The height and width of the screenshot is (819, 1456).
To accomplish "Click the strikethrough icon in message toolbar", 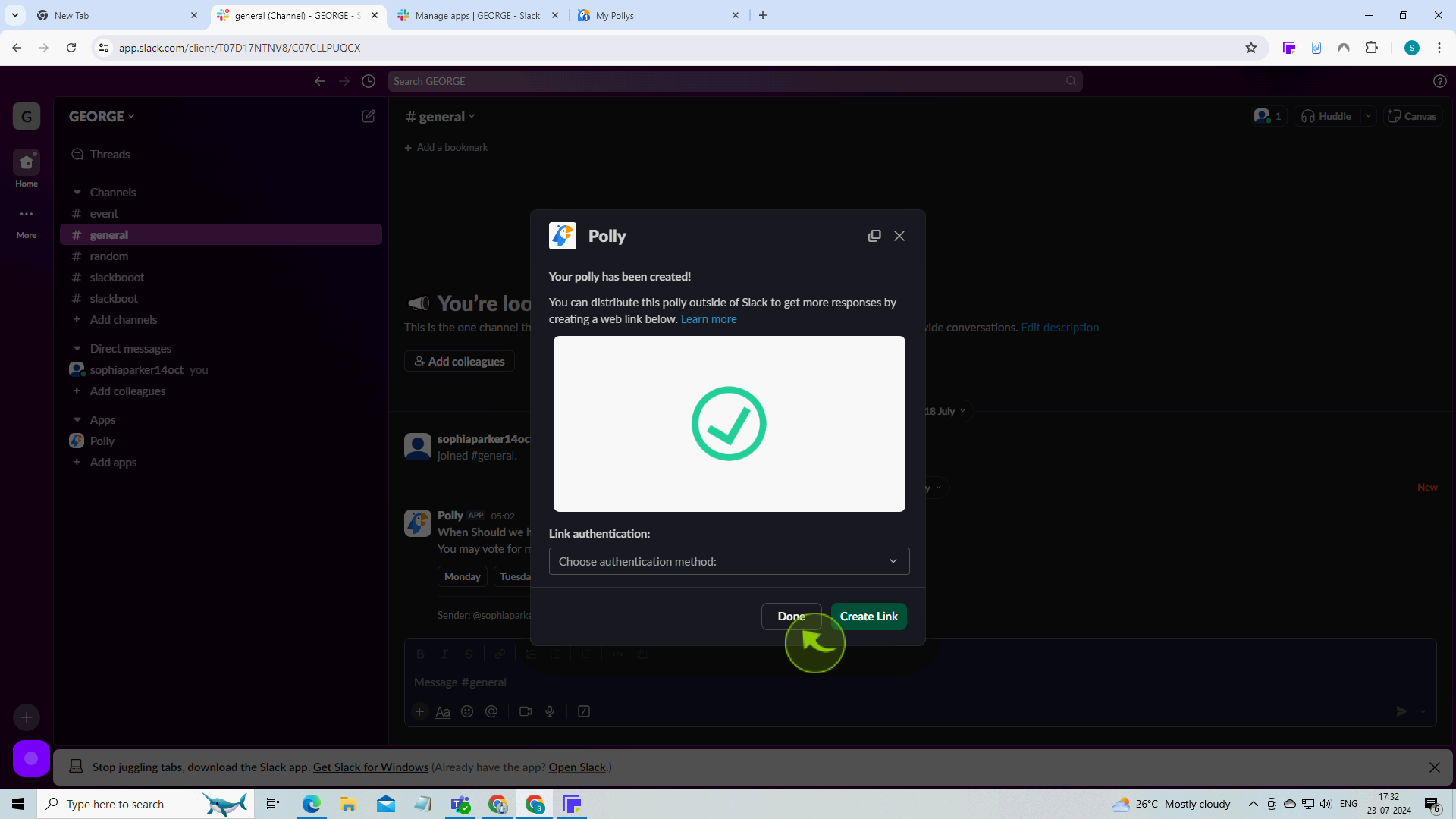I will click(x=469, y=654).
